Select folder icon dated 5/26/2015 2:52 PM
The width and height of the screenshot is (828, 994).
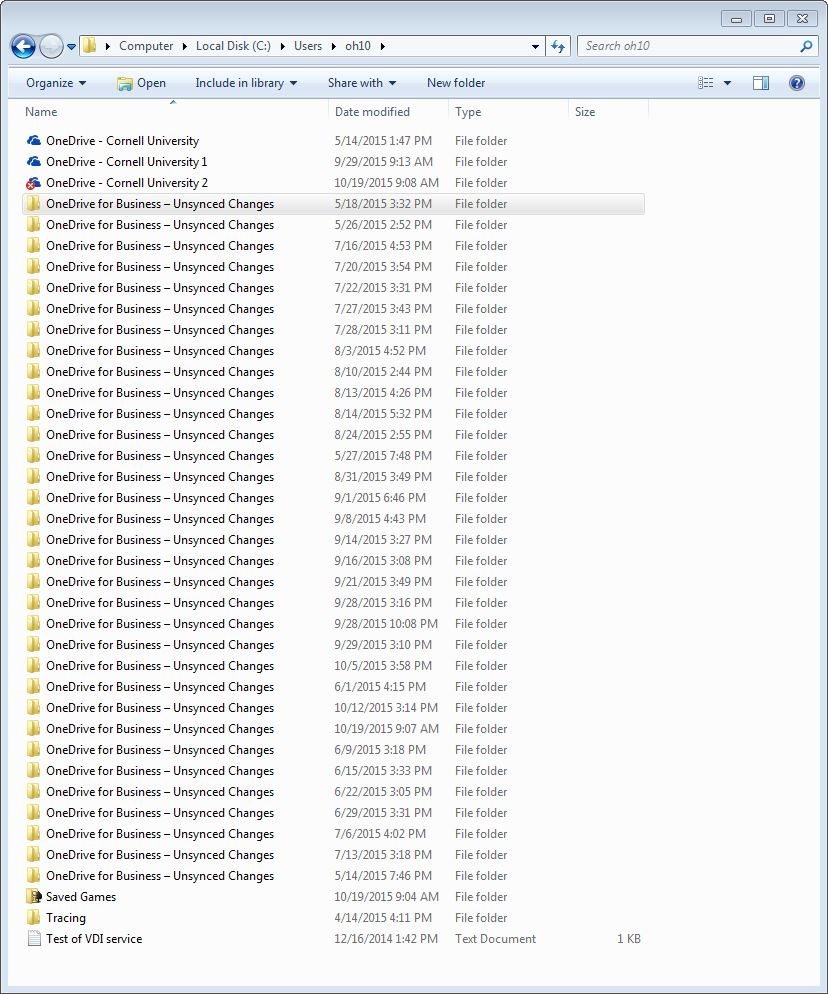(34, 224)
